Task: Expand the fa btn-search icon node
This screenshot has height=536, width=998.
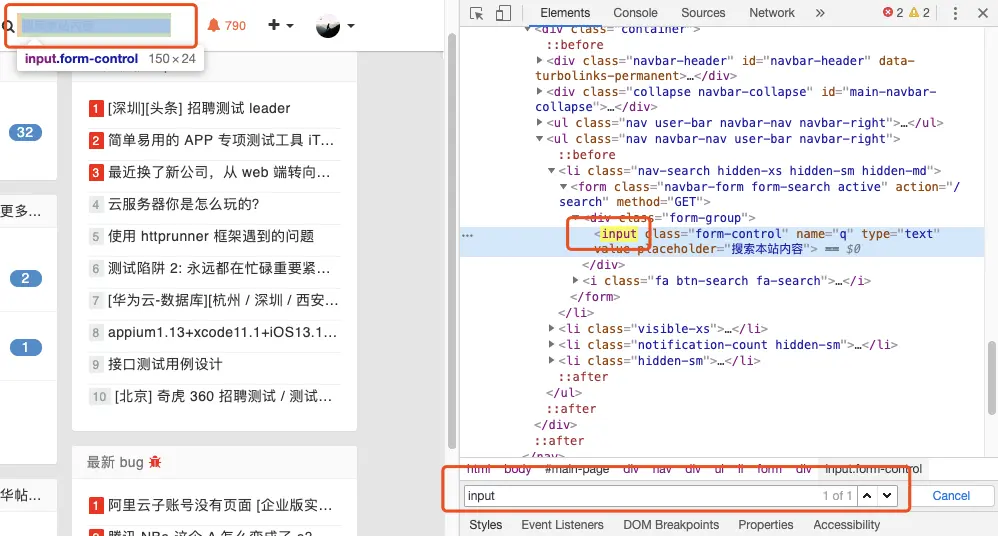Action: pyautogui.click(x=575, y=280)
